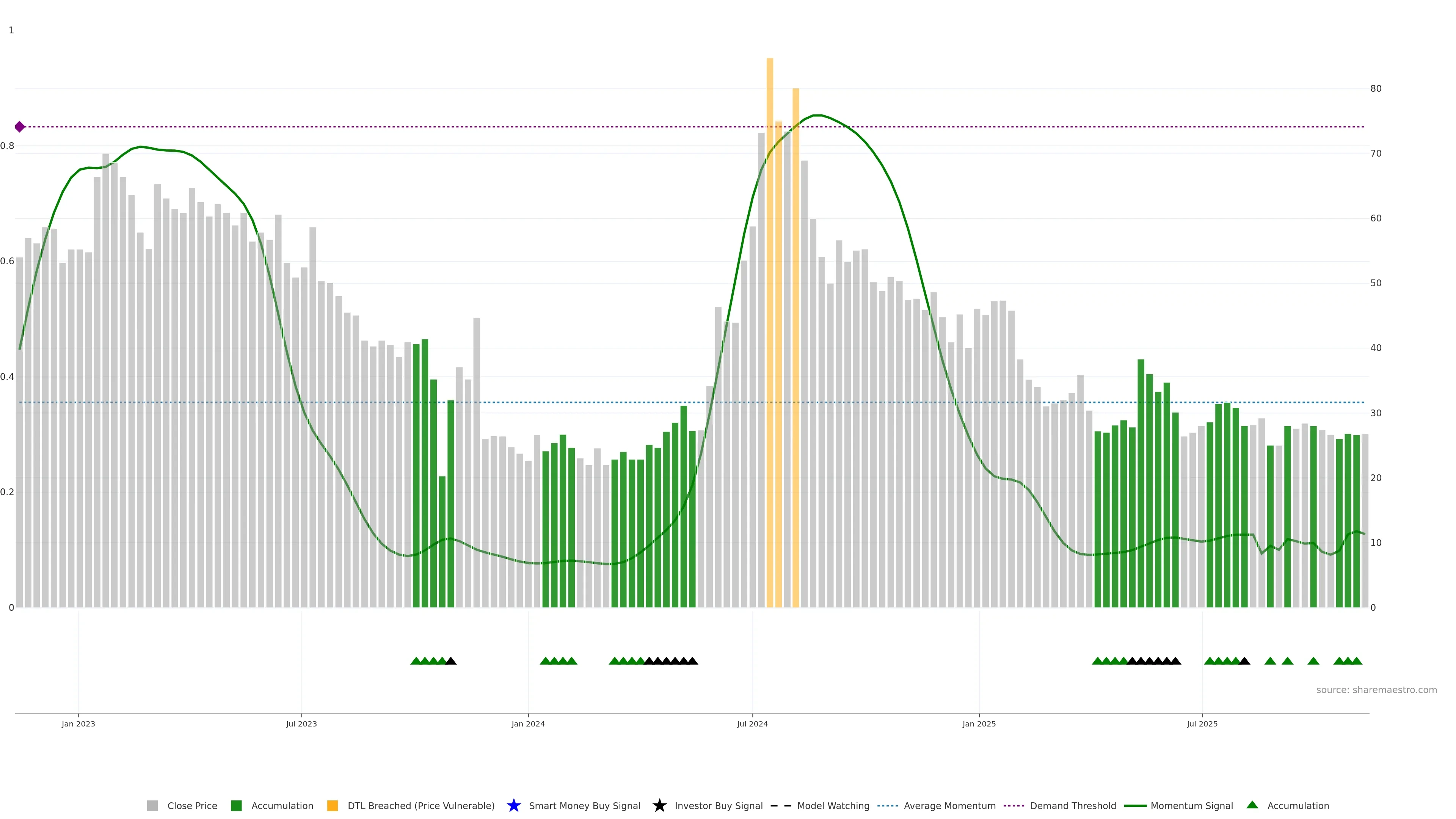Click the Jan 2023 axis label
1456x819 pixels.
(x=78, y=724)
